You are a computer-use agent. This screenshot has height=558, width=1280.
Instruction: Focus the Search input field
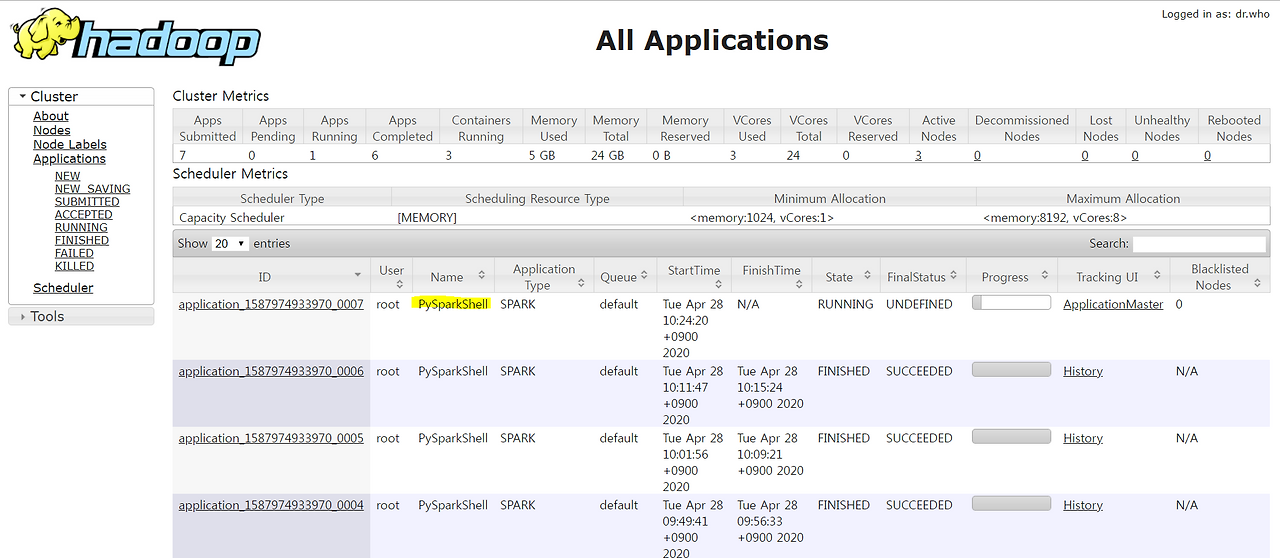coord(1200,243)
